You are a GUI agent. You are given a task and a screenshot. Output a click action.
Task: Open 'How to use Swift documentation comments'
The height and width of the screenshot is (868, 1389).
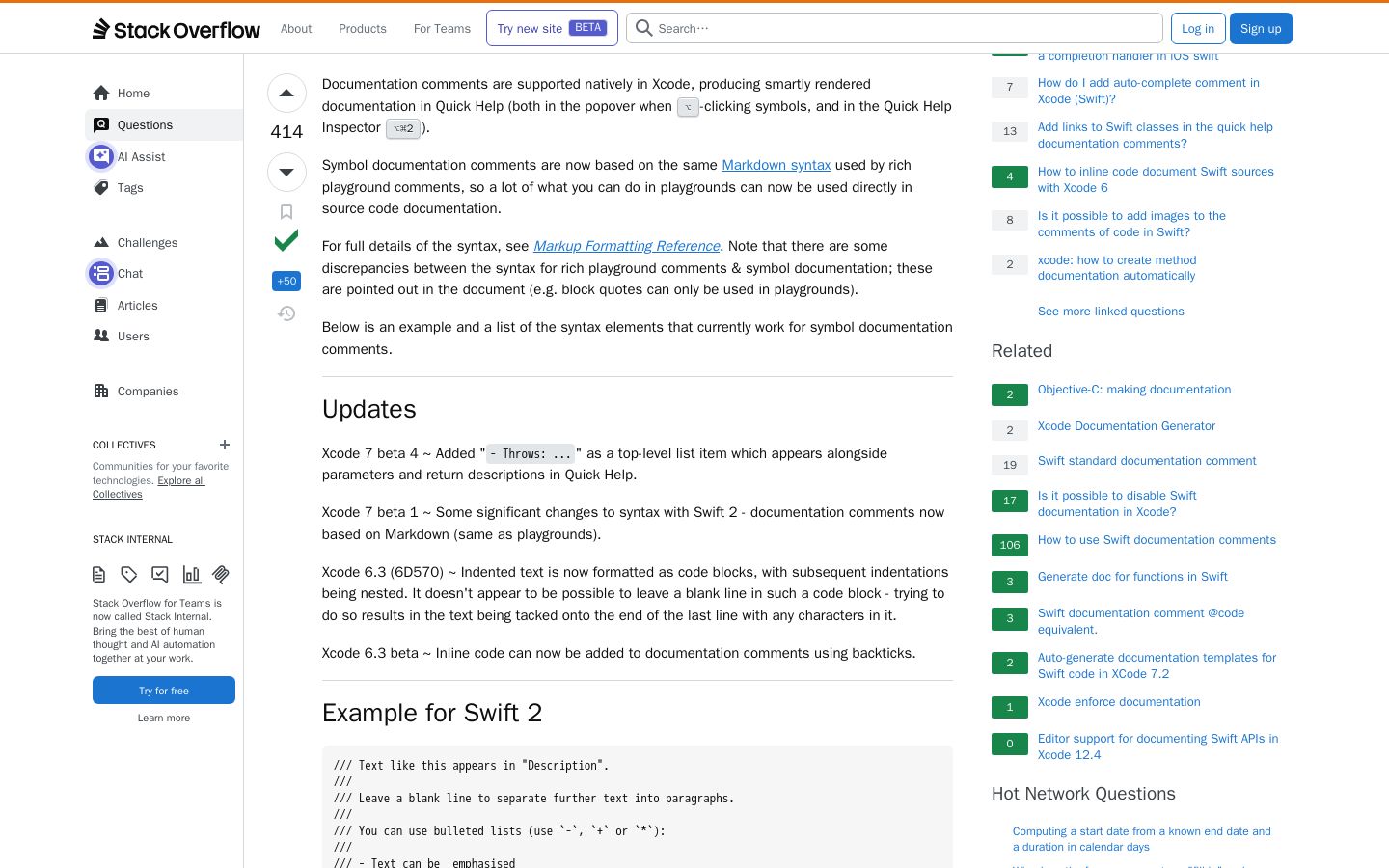click(x=1157, y=540)
